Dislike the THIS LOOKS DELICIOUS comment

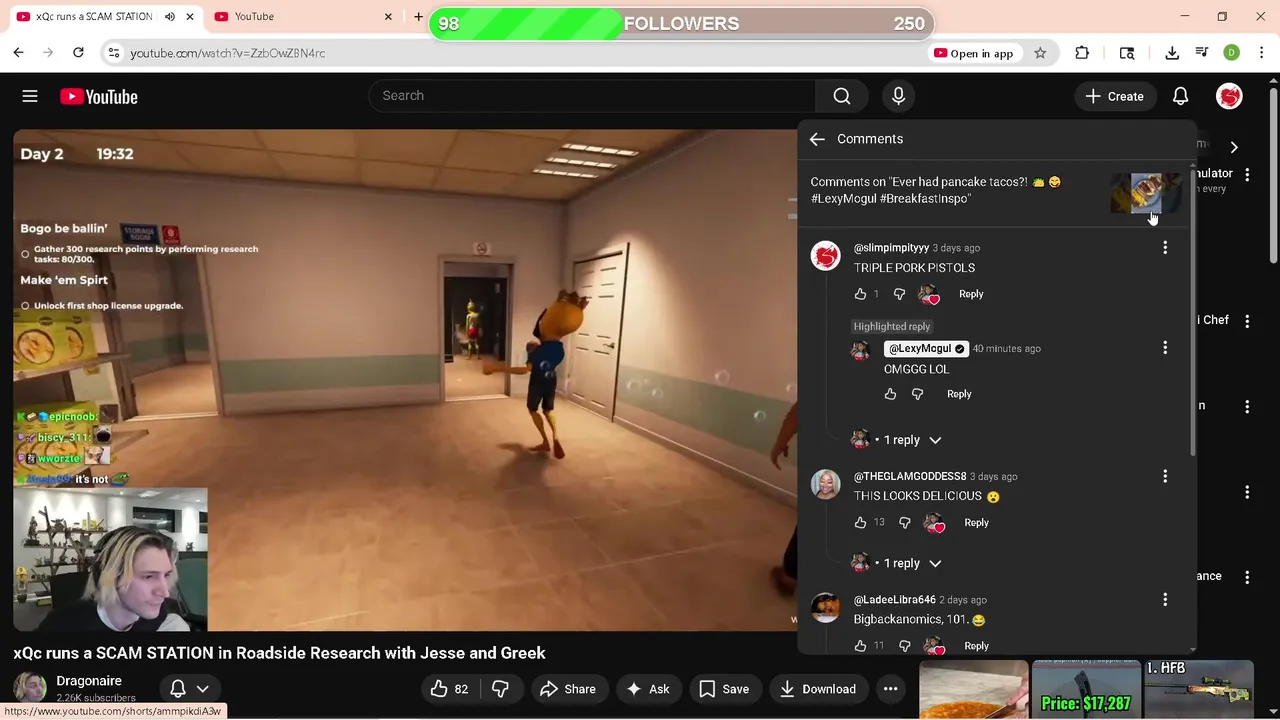tap(905, 522)
